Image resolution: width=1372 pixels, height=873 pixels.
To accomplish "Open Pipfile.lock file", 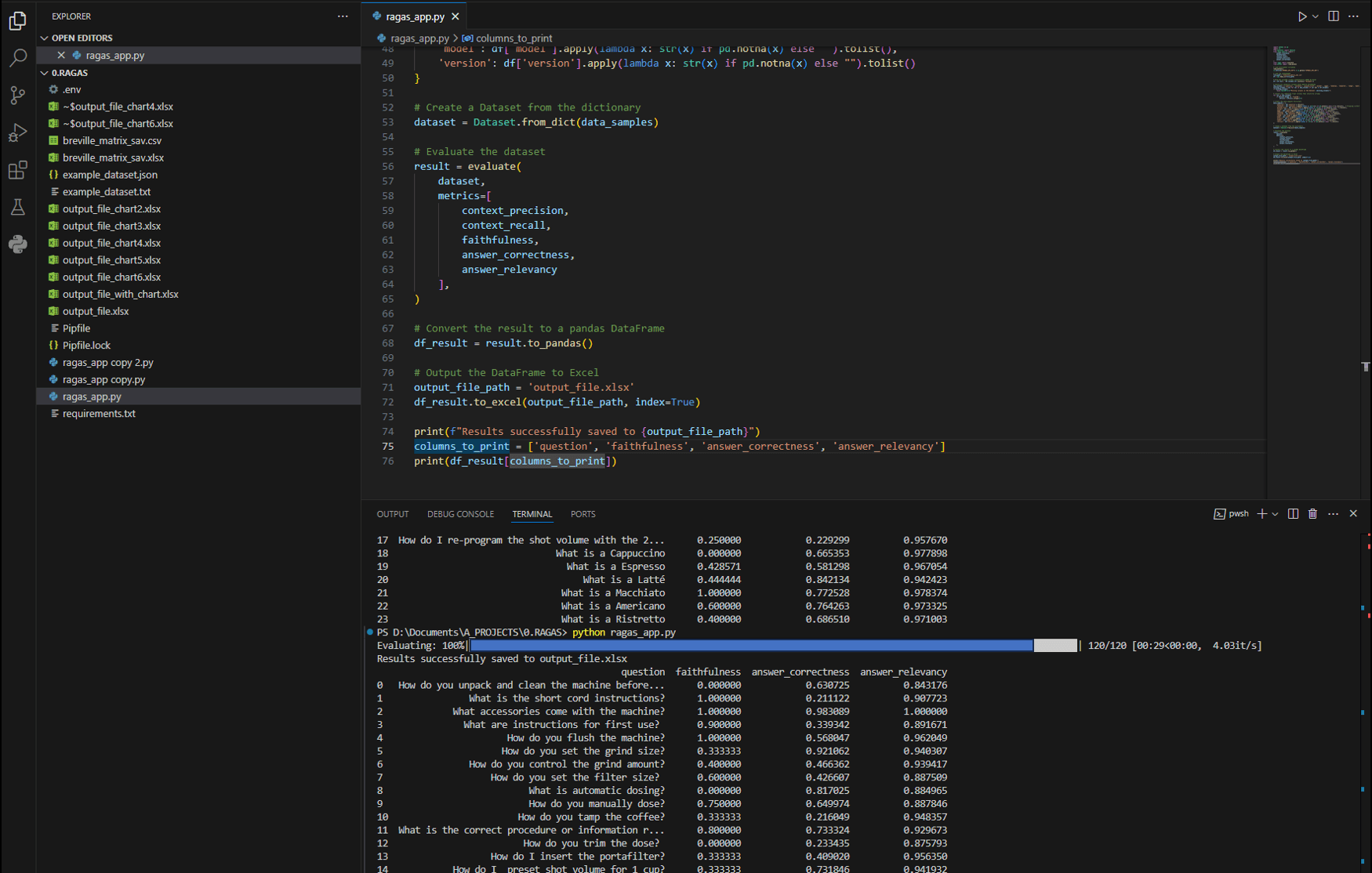I will [x=199, y=346].
